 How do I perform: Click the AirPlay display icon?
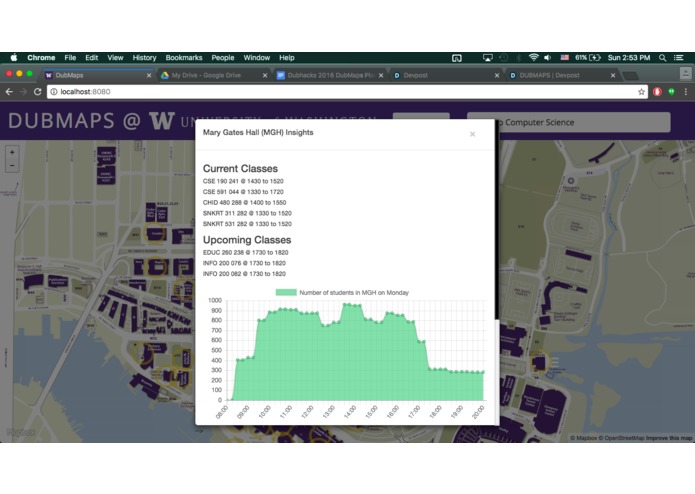(488, 58)
